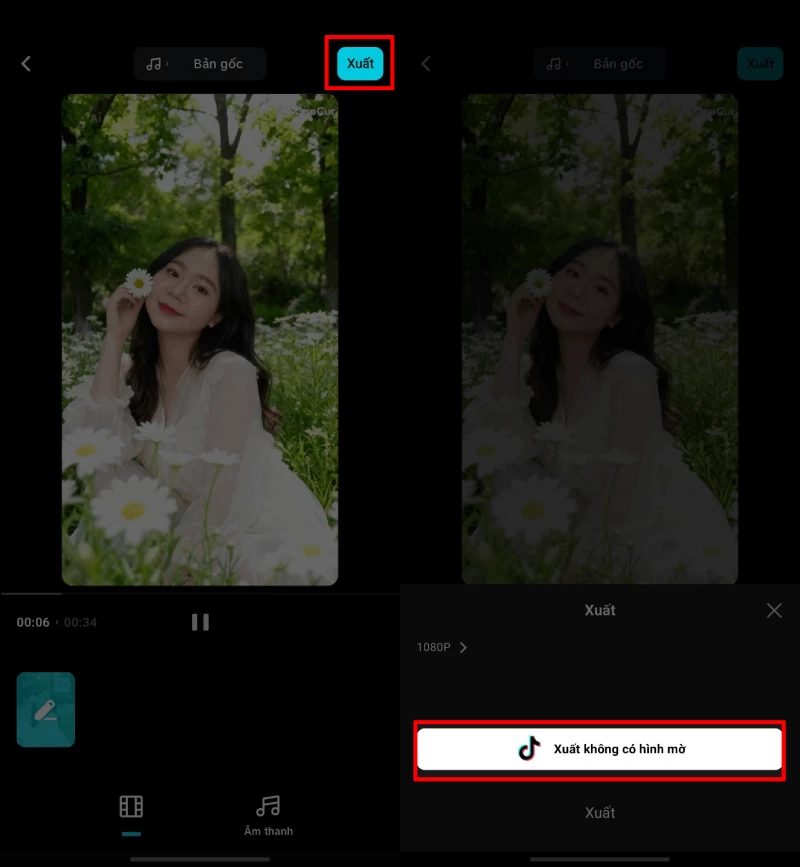Pause playback with the pause button
This screenshot has height=867, width=800.
(200, 622)
